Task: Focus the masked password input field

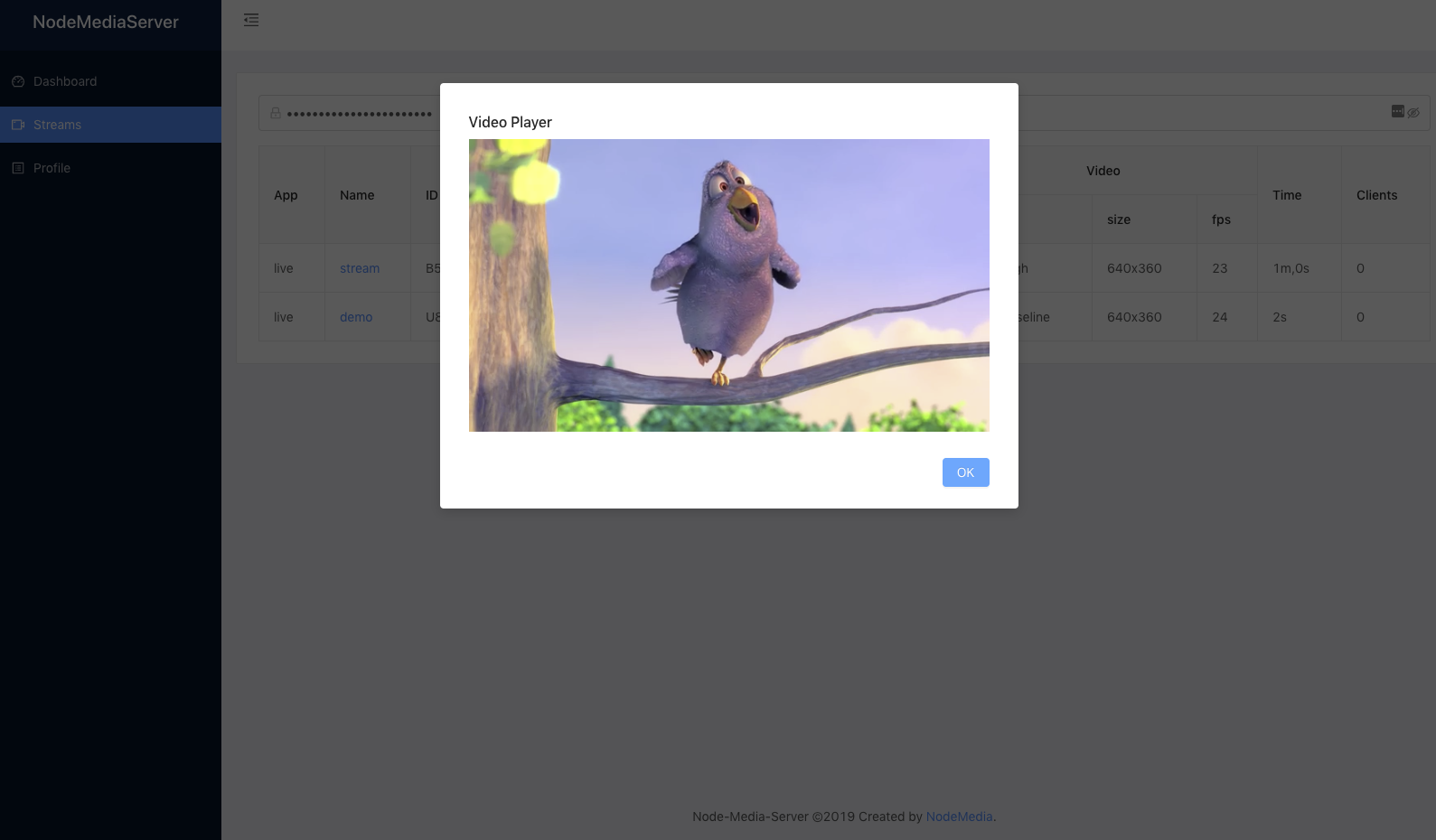Action: coord(844,113)
